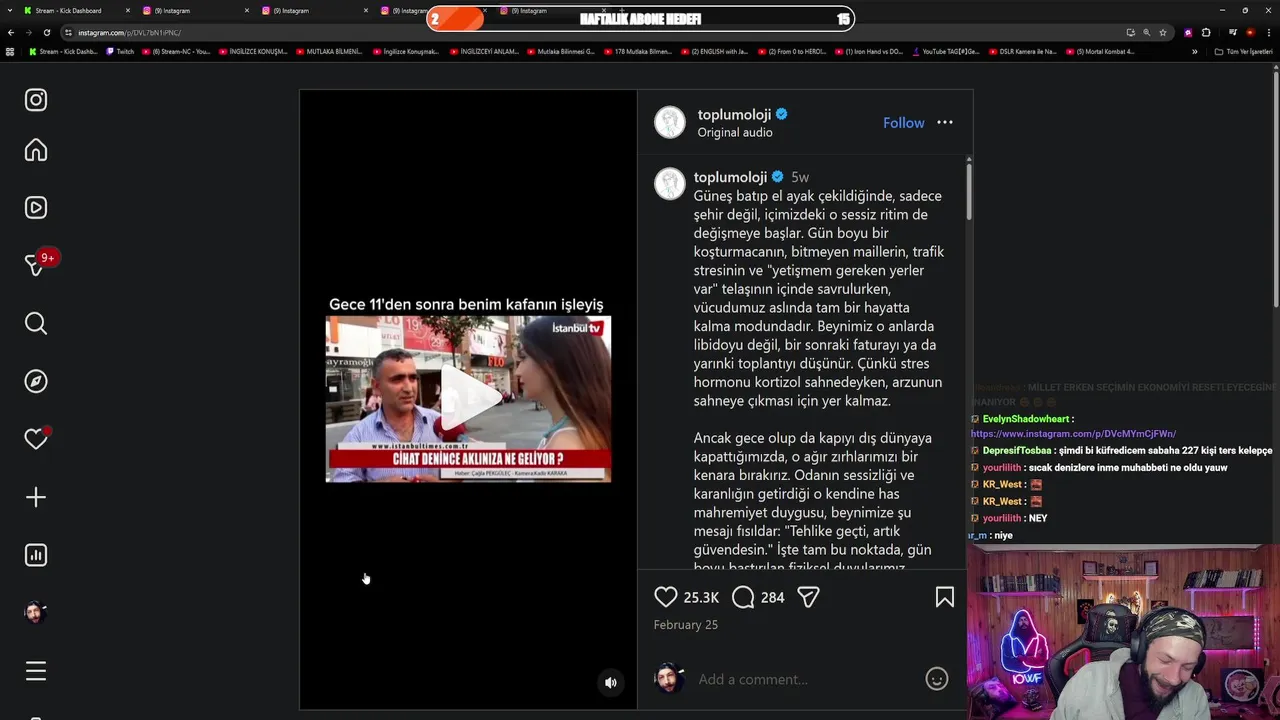The height and width of the screenshot is (720, 1280).
Task: Open Notifications heart icon in sidebar
Action: tap(36, 439)
